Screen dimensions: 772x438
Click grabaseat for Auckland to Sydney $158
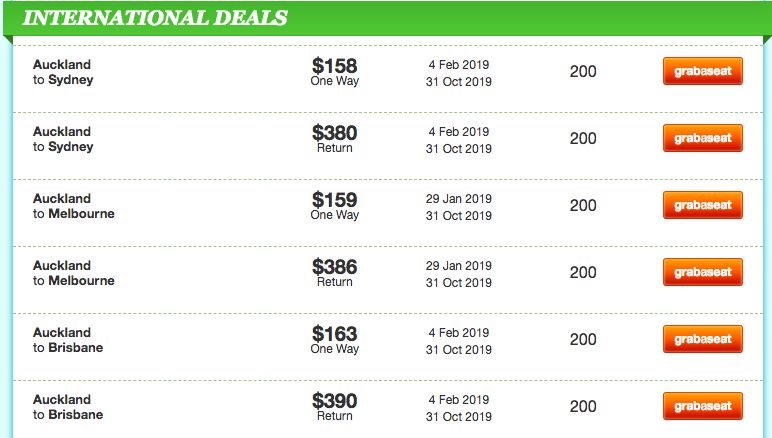[x=703, y=71]
